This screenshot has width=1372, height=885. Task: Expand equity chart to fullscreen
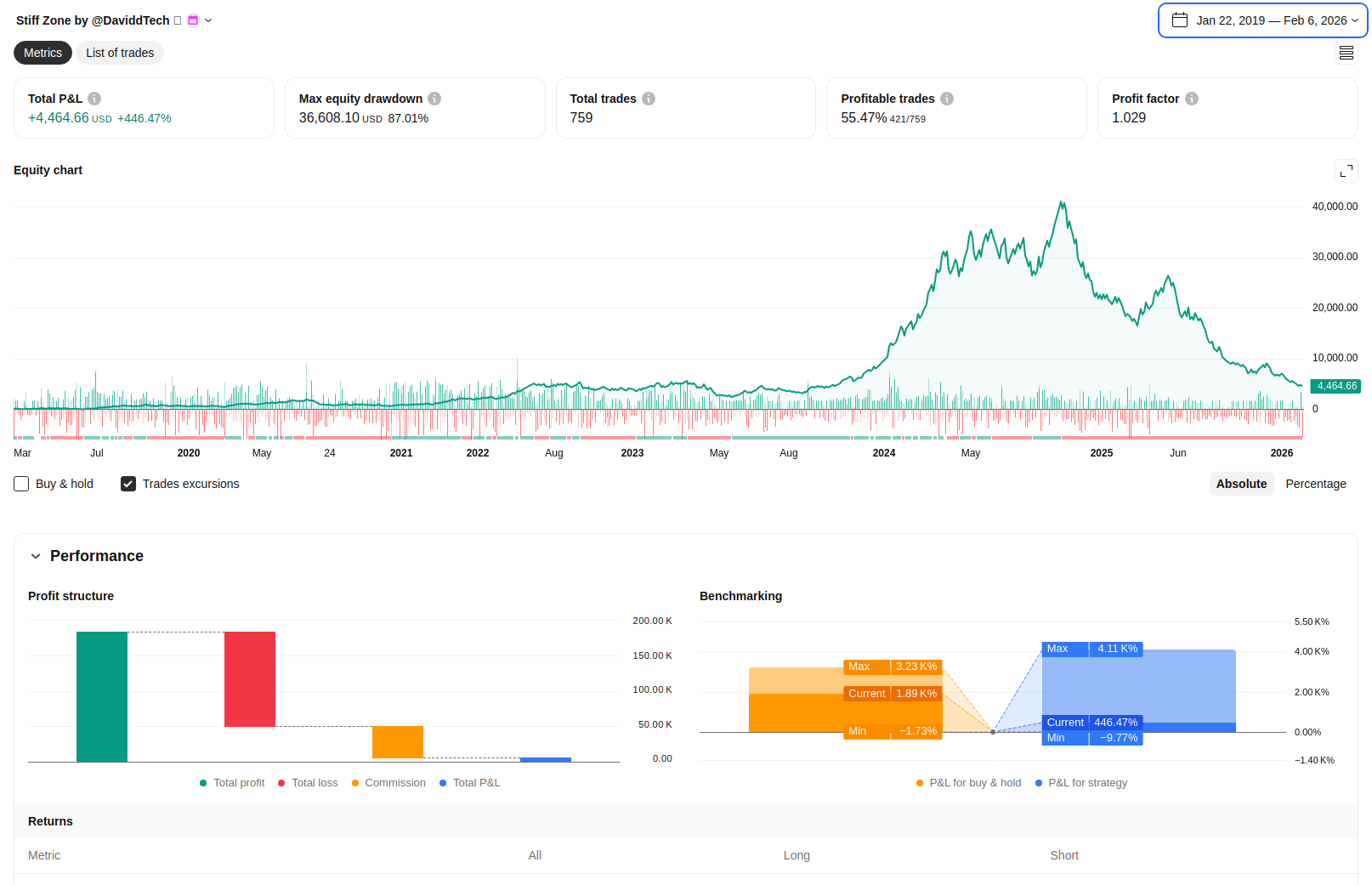pyautogui.click(x=1346, y=171)
